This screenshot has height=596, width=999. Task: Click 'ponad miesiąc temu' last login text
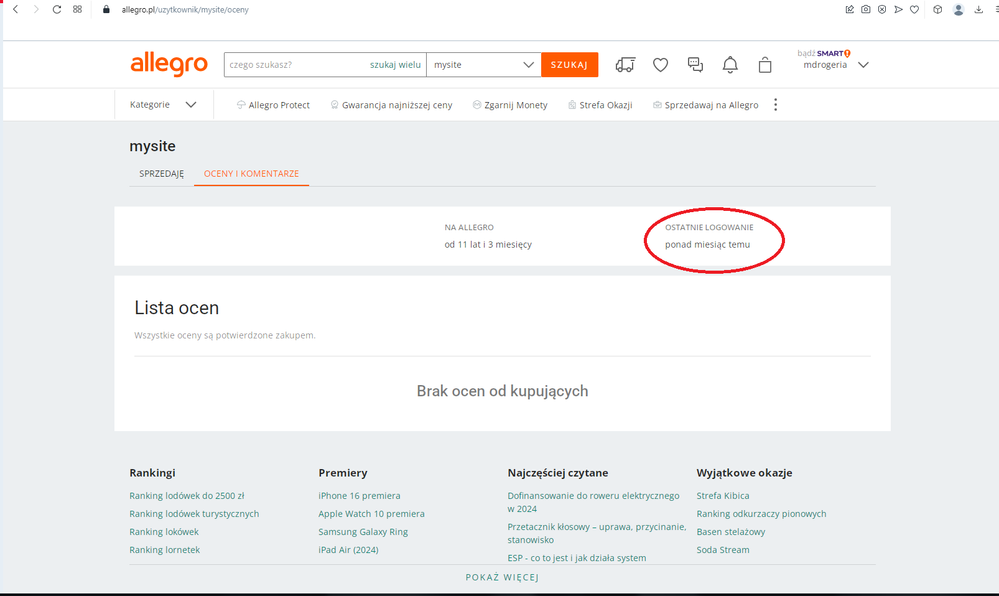pos(707,244)
